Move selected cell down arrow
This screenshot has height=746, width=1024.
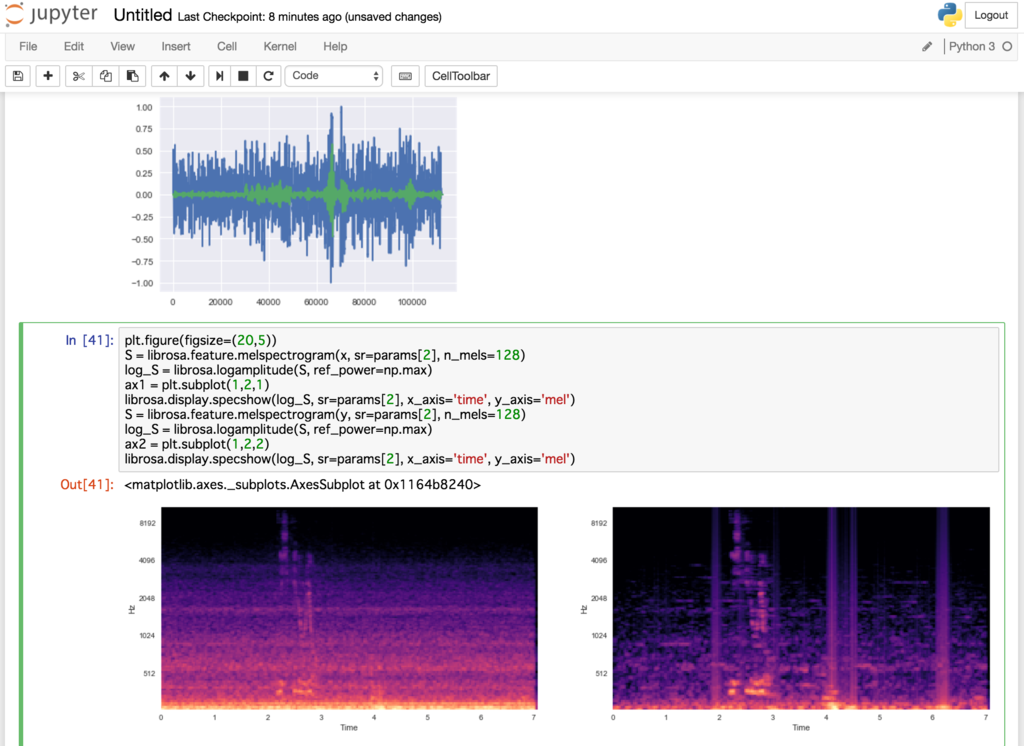[x=191, y=76]
